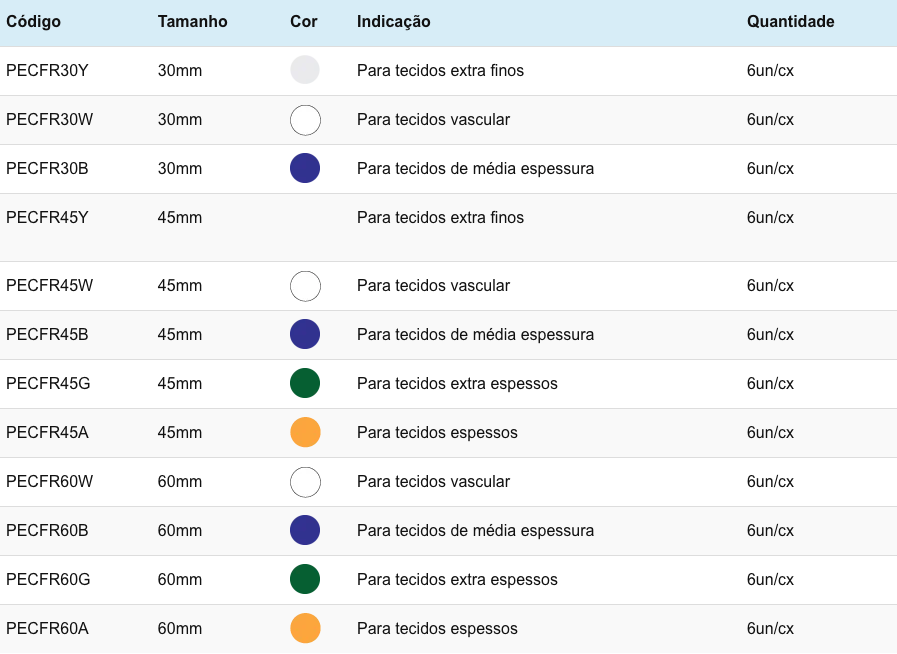
Task: Click the white color circle for PECFR45W
Action: pyautogui.click(x=305, y=286)
